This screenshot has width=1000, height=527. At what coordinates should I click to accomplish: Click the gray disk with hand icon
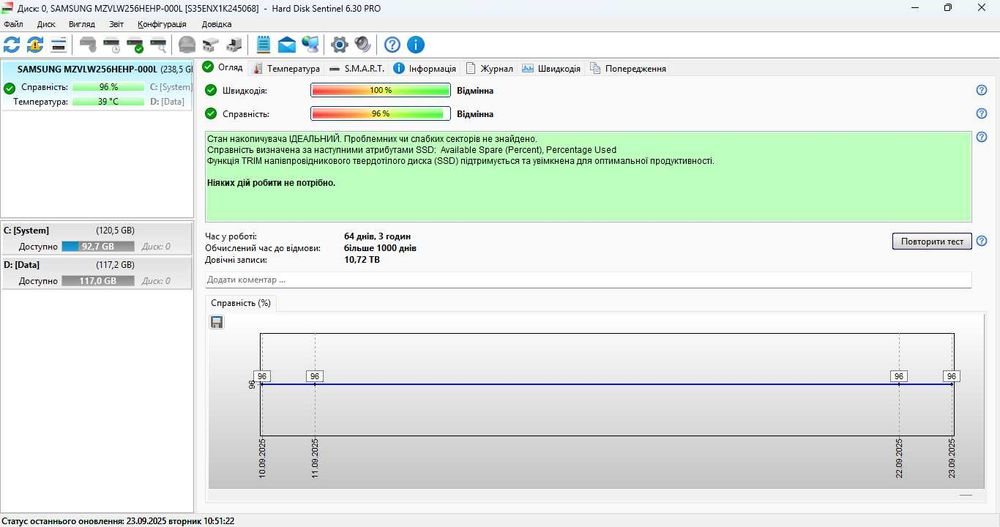(x=88, y=45)
